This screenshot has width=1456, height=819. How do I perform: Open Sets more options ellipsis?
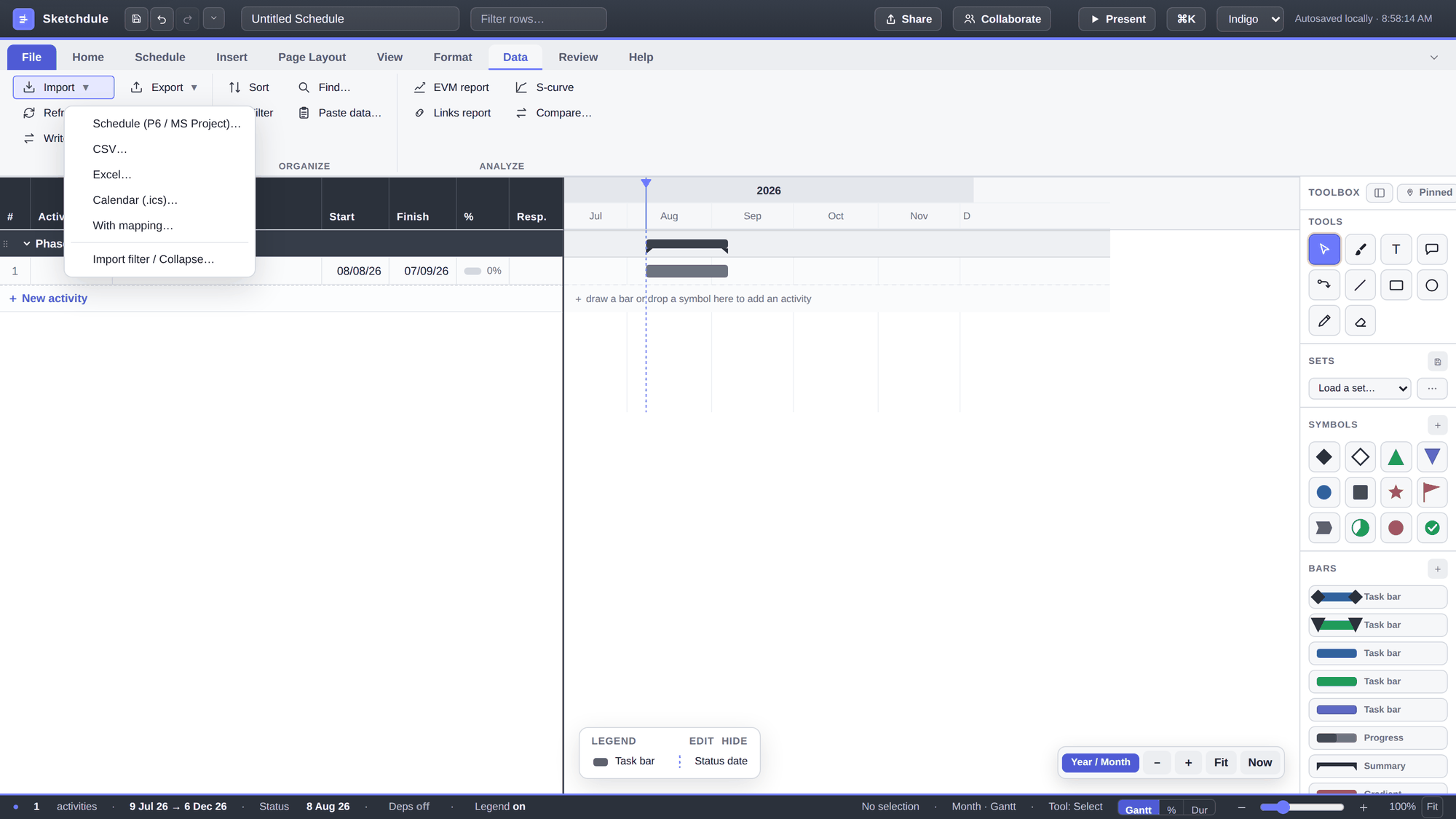pyautogui.click(x=1431, y=388)
